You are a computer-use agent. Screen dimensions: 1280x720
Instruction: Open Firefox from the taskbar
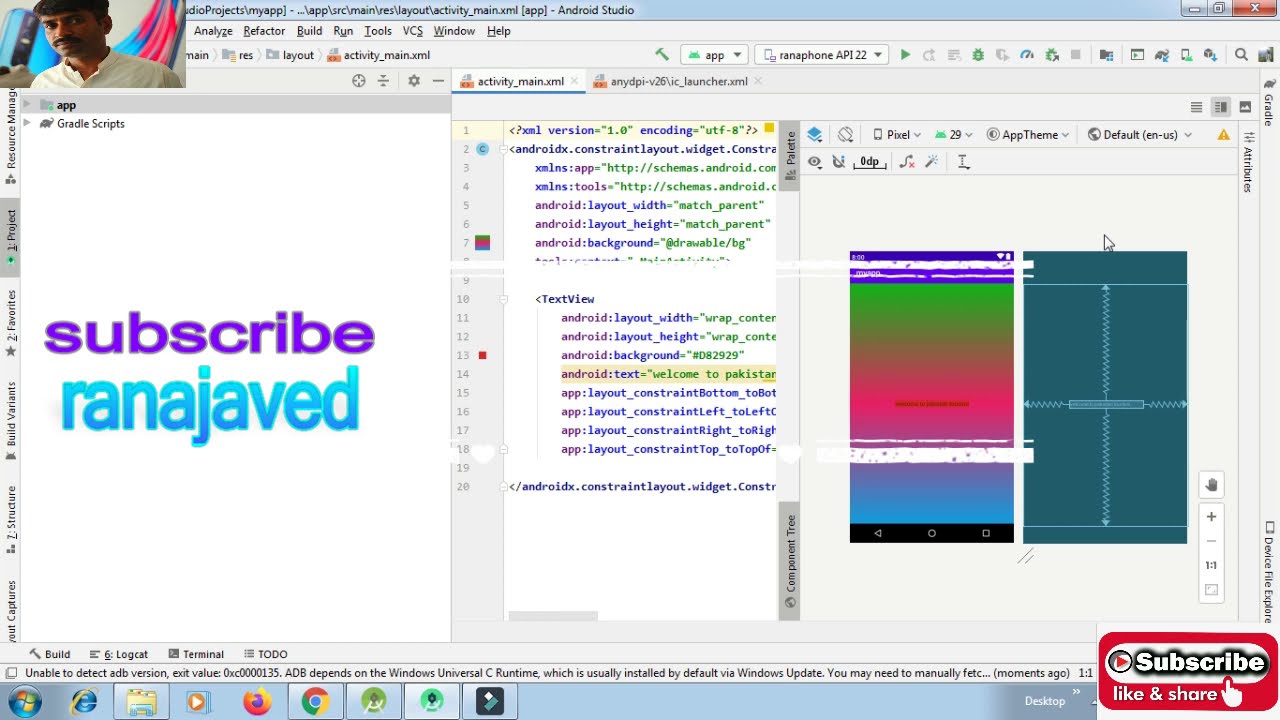coord(257,702)
